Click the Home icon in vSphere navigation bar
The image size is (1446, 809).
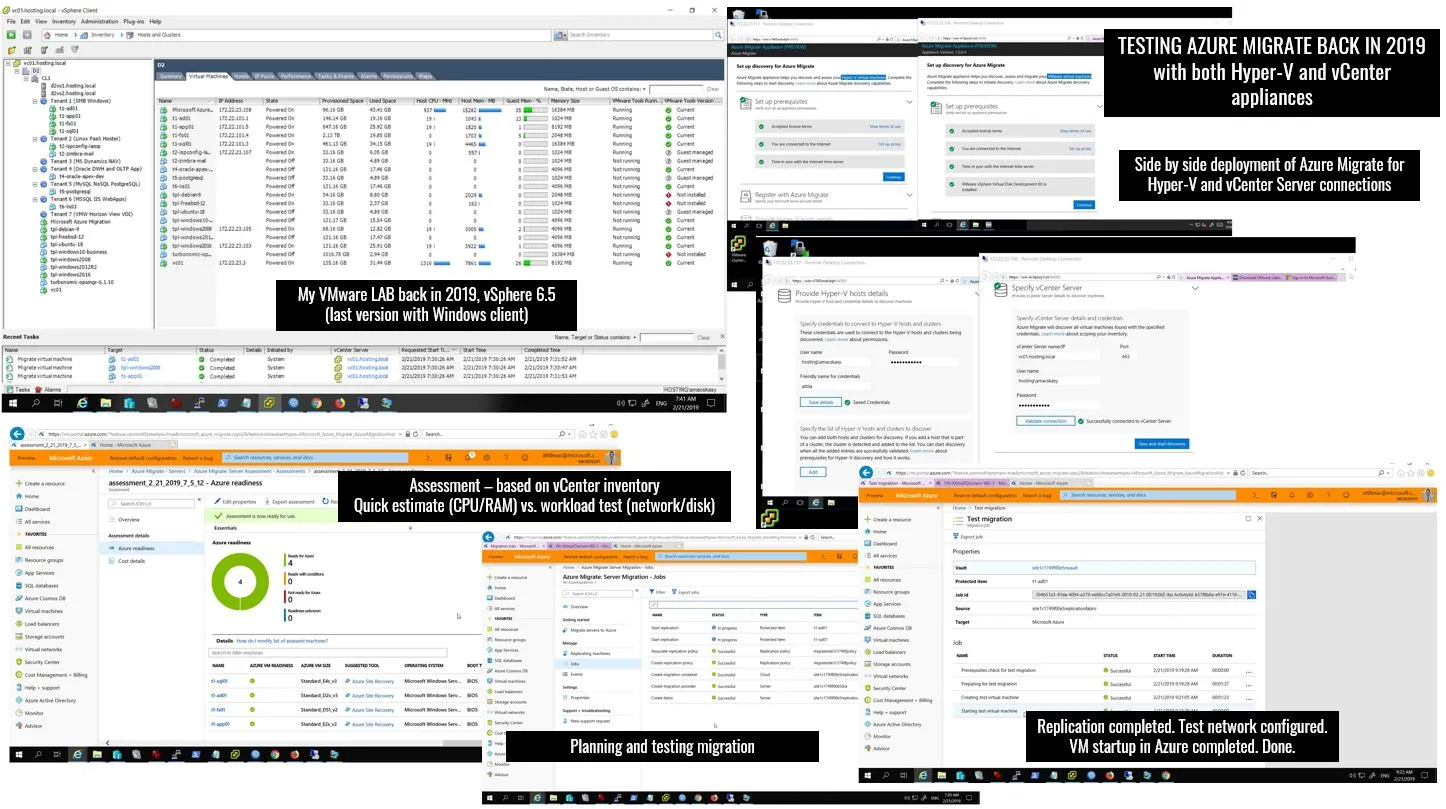[x=46, y=34]
